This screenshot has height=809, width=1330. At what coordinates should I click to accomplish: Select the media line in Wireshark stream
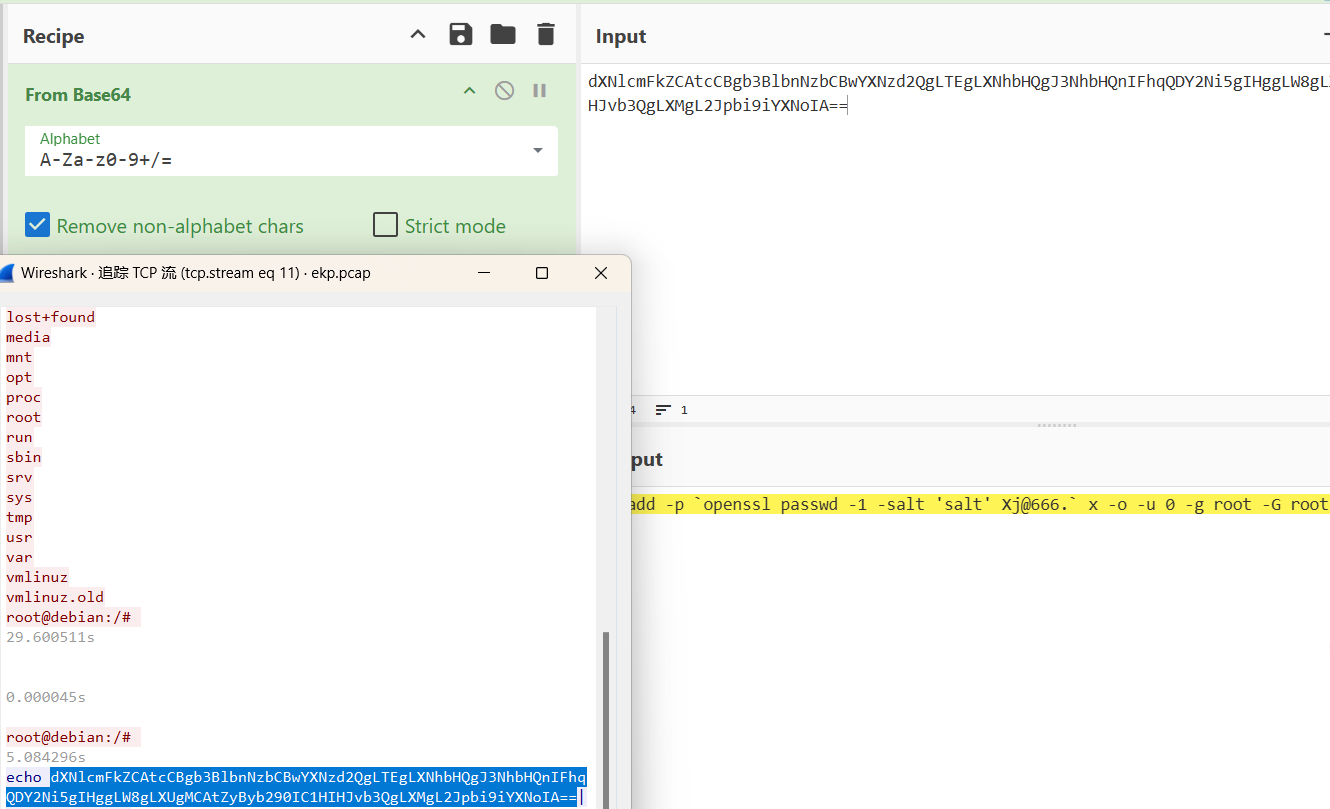[x=28, y=337]
